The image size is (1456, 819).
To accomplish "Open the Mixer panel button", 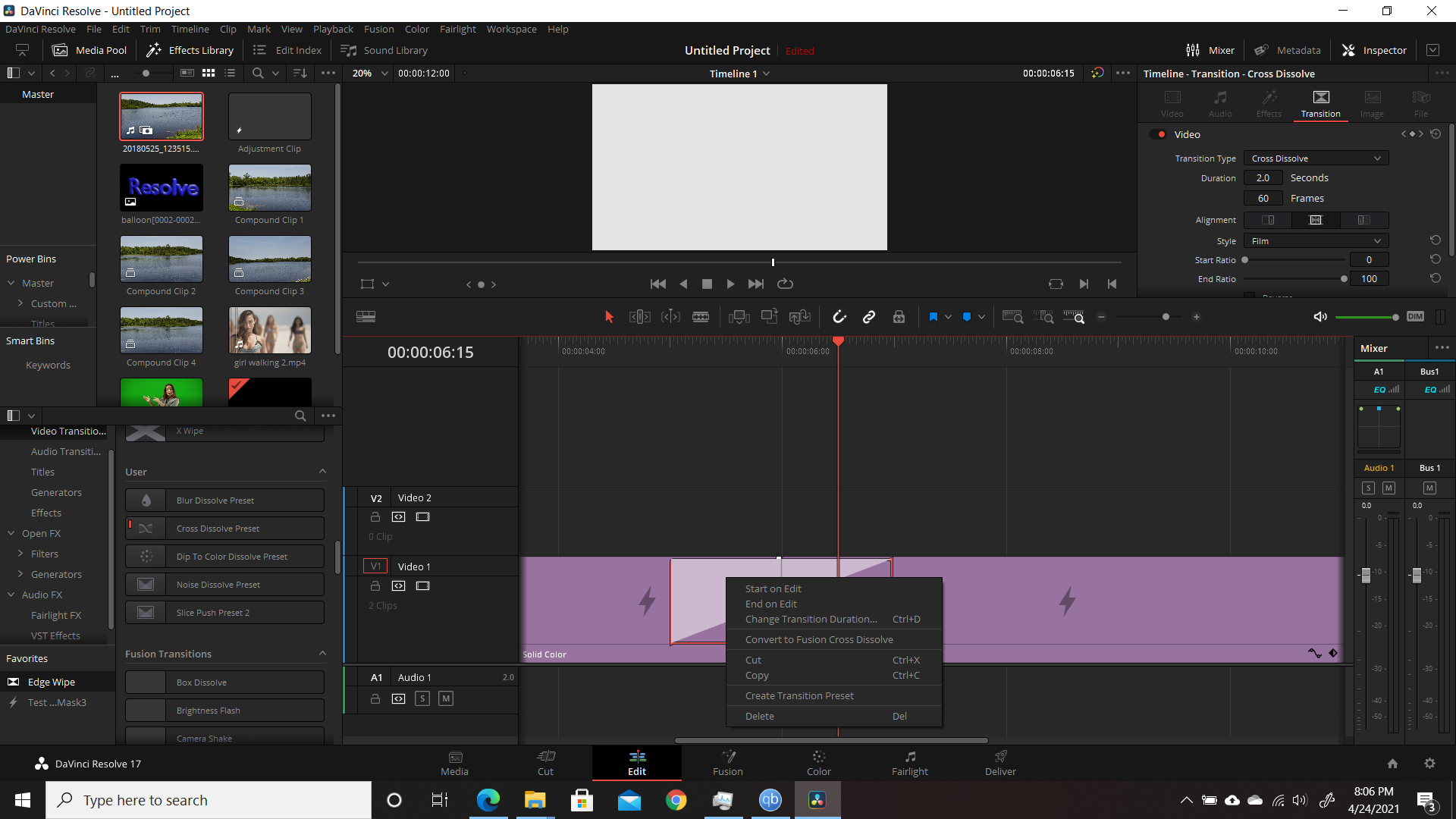I will (1210, 50).
